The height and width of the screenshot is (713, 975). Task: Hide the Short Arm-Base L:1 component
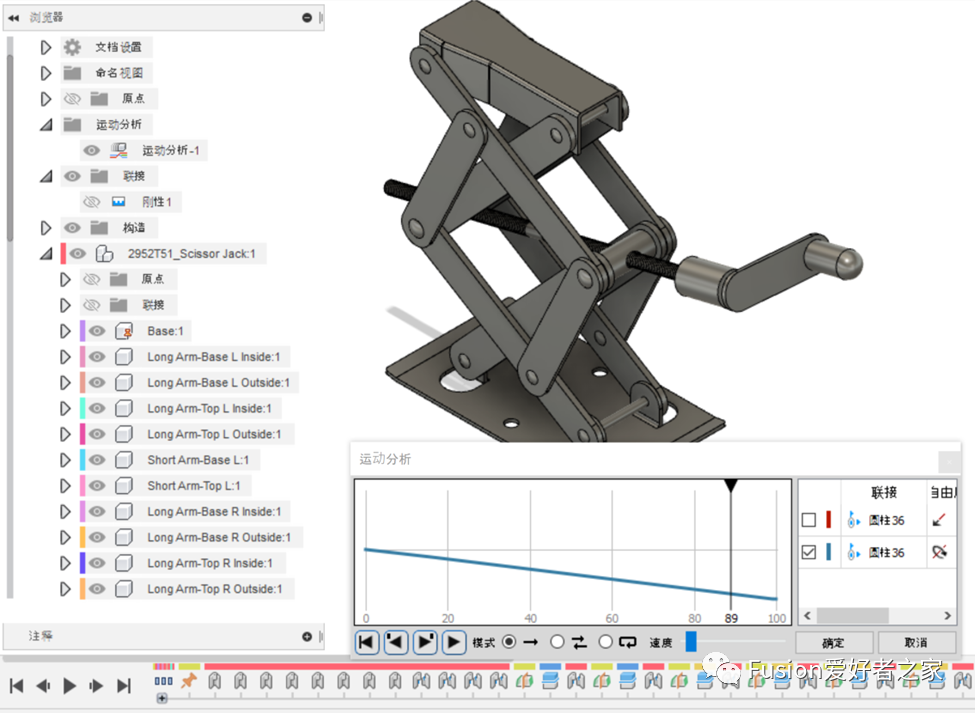coord(97,460)
